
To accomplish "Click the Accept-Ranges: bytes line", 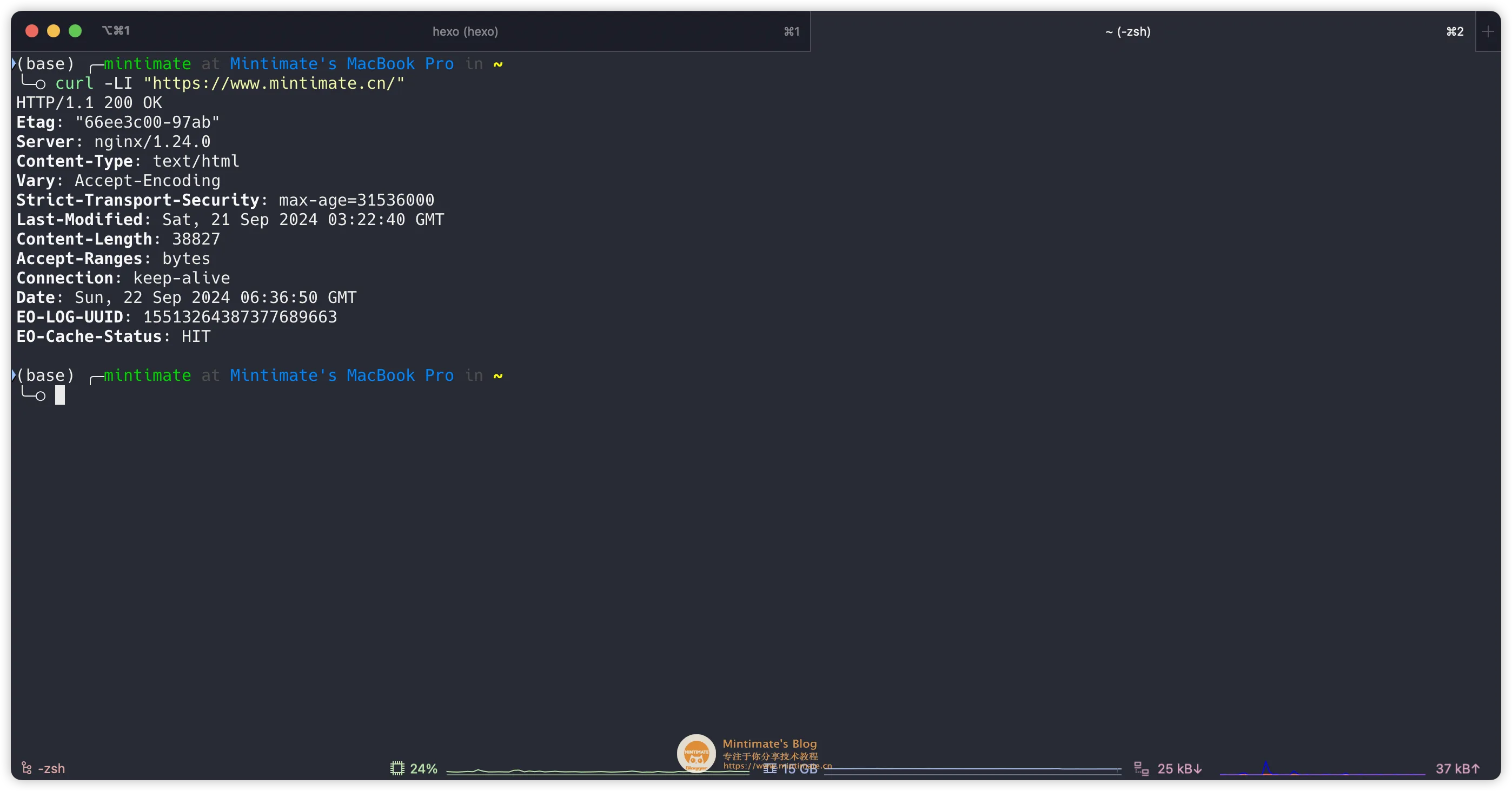I will pyautogui.click(x=113, y=258).
